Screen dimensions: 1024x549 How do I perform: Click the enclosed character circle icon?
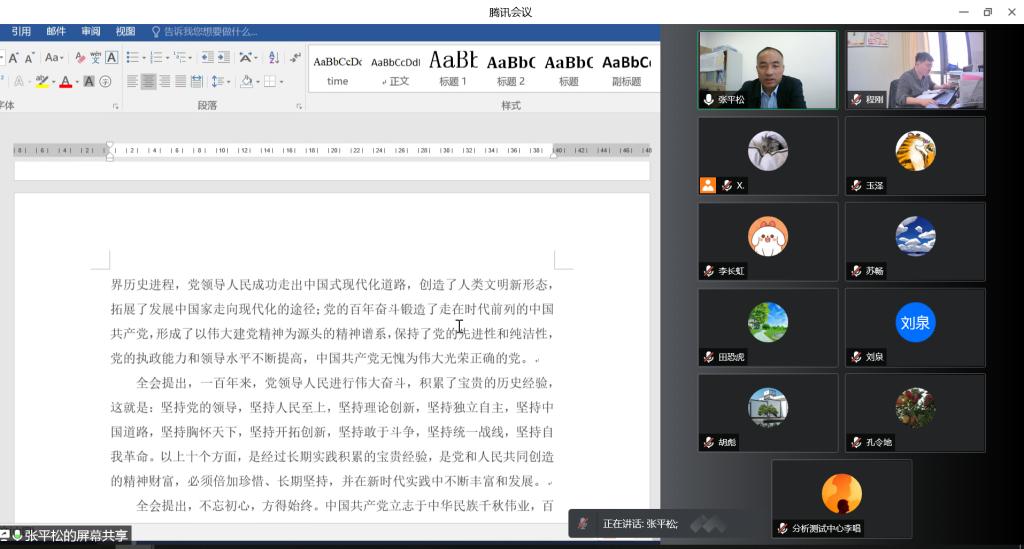click(x=105, y=82)
